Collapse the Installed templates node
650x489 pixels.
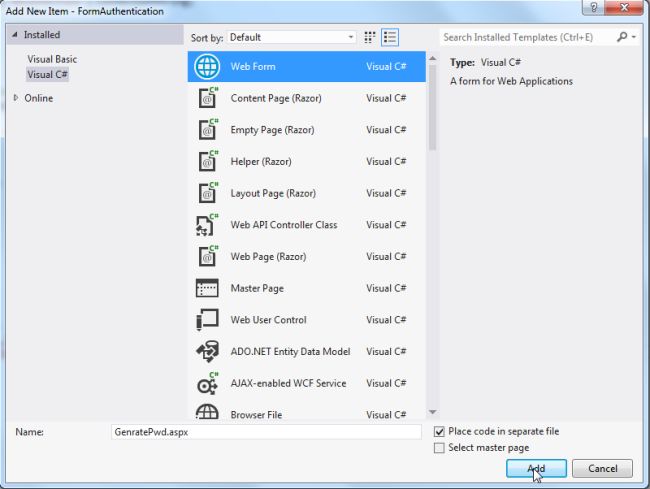pyautogui.click(x=15, y=35)
